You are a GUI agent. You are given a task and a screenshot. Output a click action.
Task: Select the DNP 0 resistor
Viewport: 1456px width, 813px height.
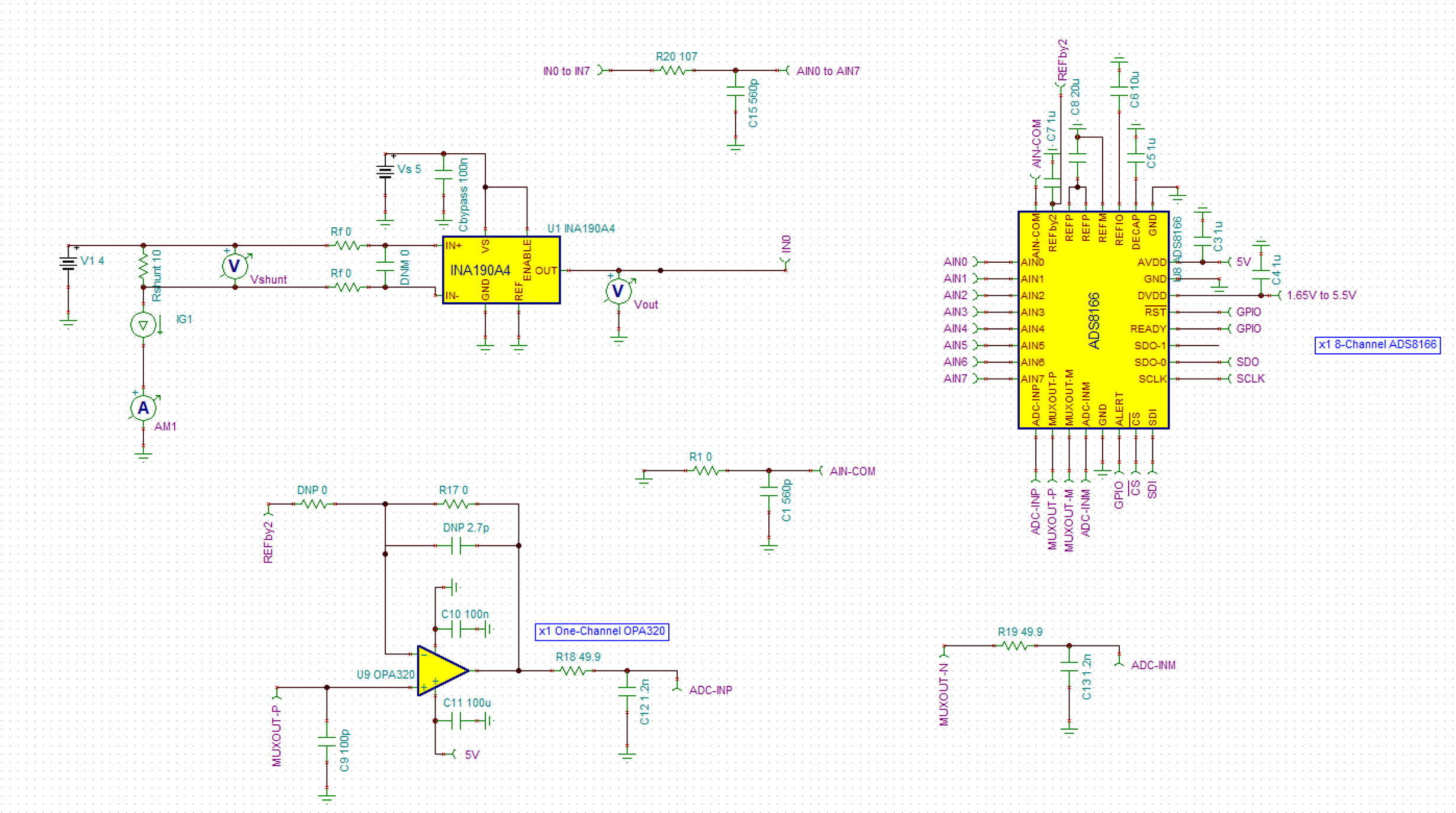tap(314, 504)
